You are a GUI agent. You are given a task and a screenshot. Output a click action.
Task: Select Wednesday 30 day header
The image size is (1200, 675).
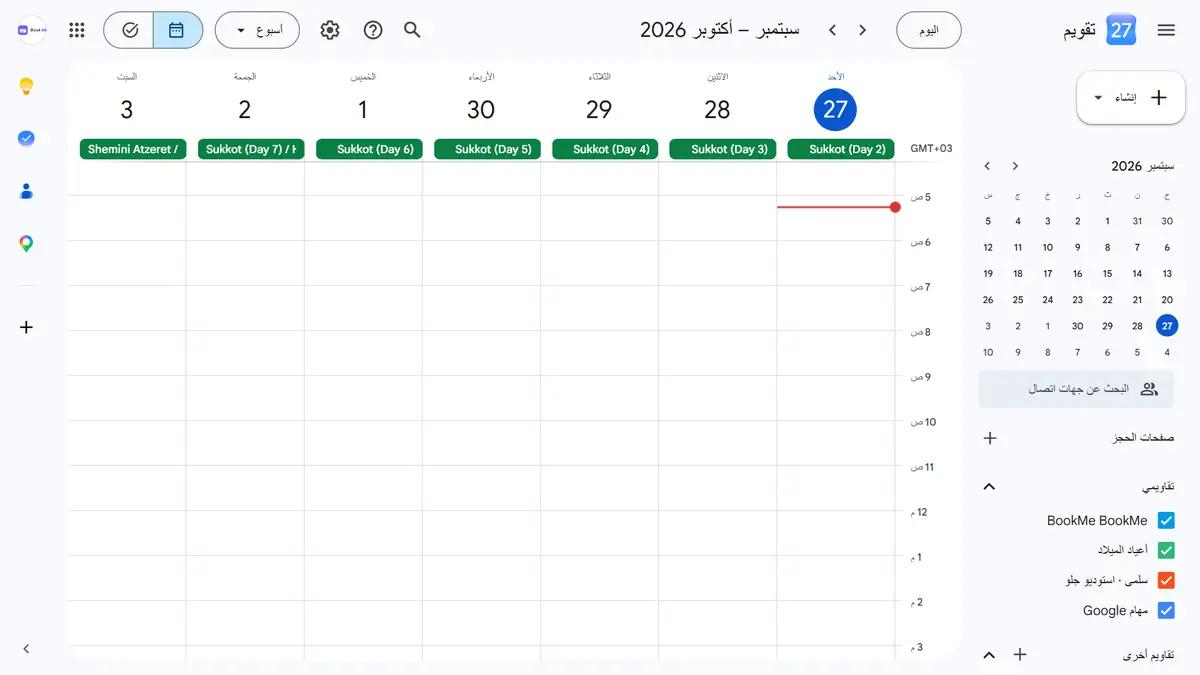click(481, 109)
